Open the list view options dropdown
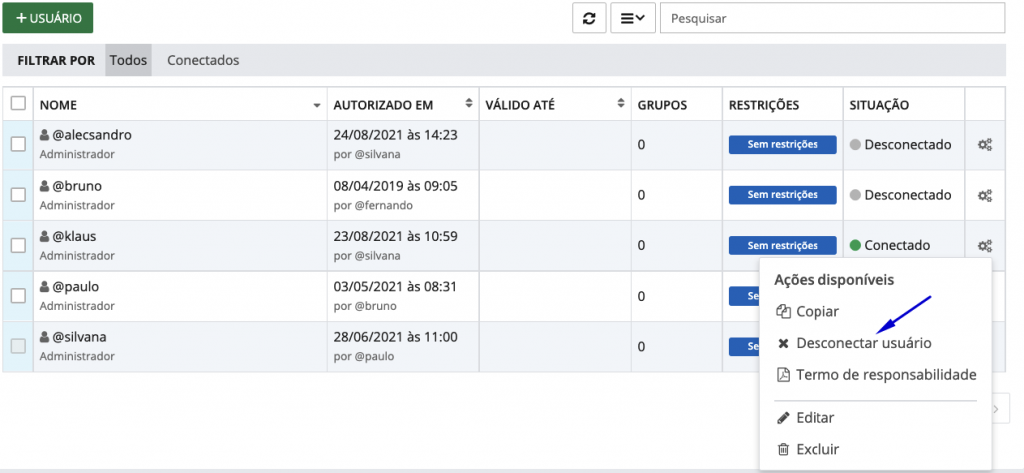 (633, 18)
